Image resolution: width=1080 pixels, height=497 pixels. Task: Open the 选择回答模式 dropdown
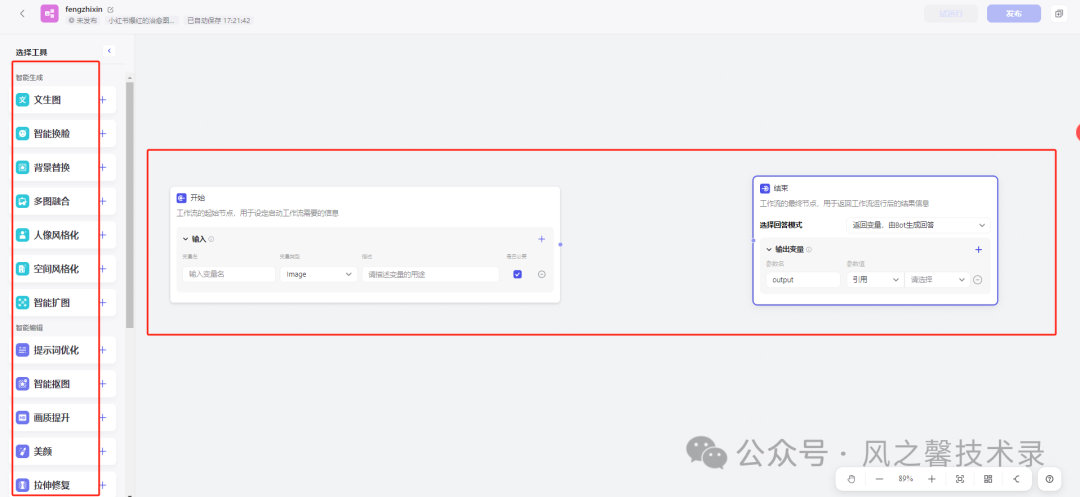click(x=917, y=225)
